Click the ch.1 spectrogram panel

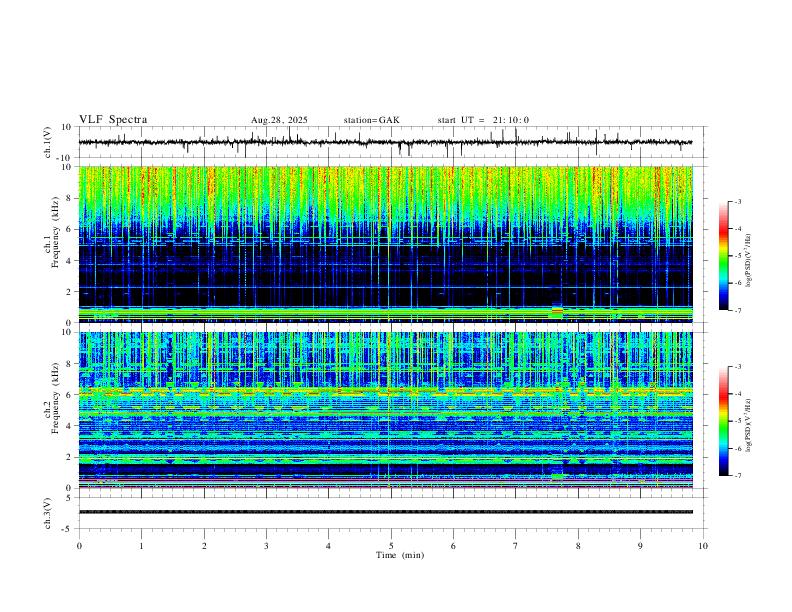(385, 244)
